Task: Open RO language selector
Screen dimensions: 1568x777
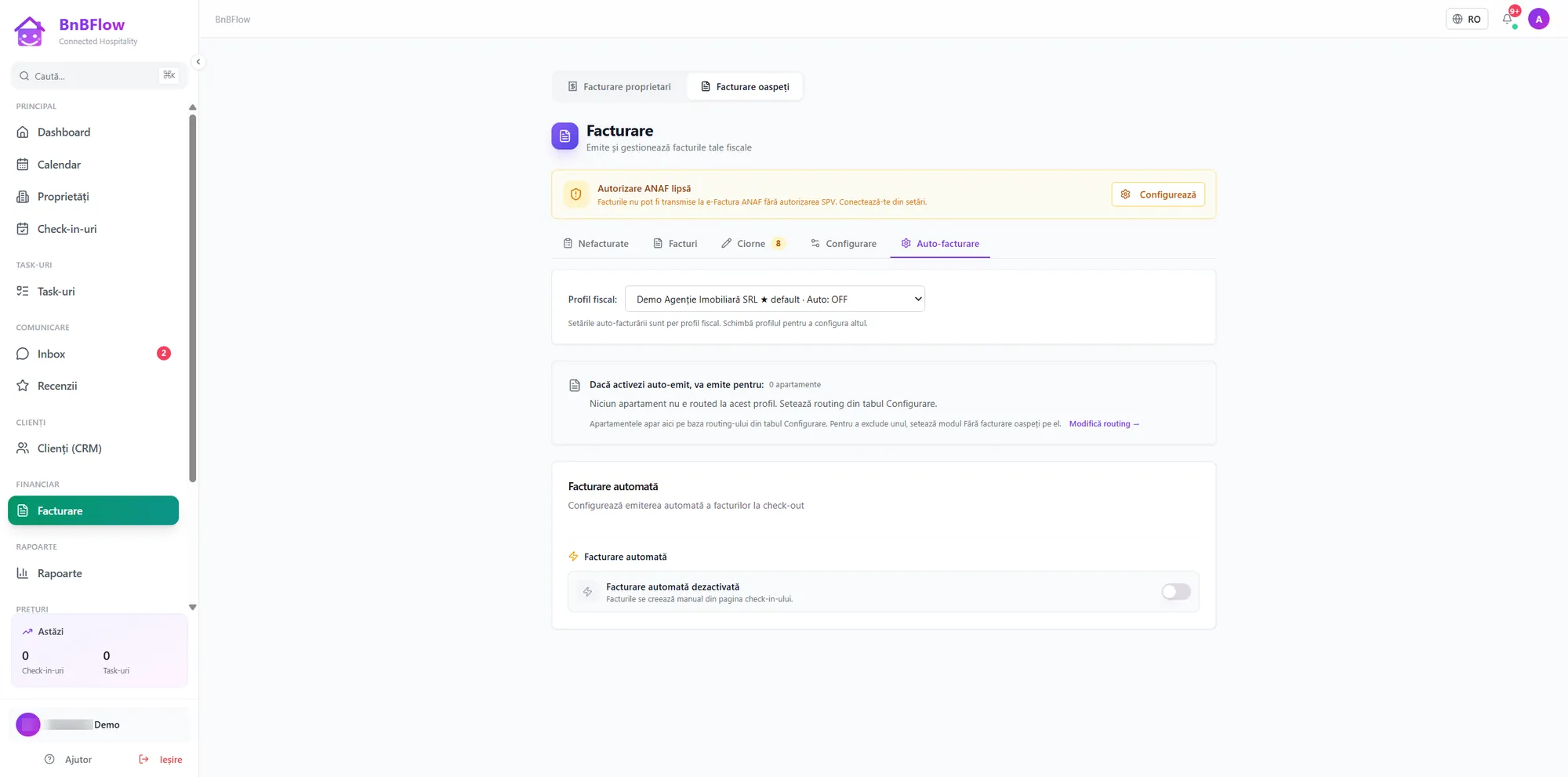Action: tap(1466, 19)
